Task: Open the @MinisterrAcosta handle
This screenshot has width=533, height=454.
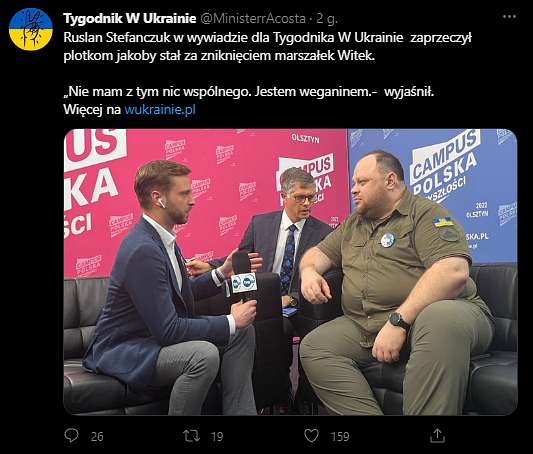Action: [253, 18]
